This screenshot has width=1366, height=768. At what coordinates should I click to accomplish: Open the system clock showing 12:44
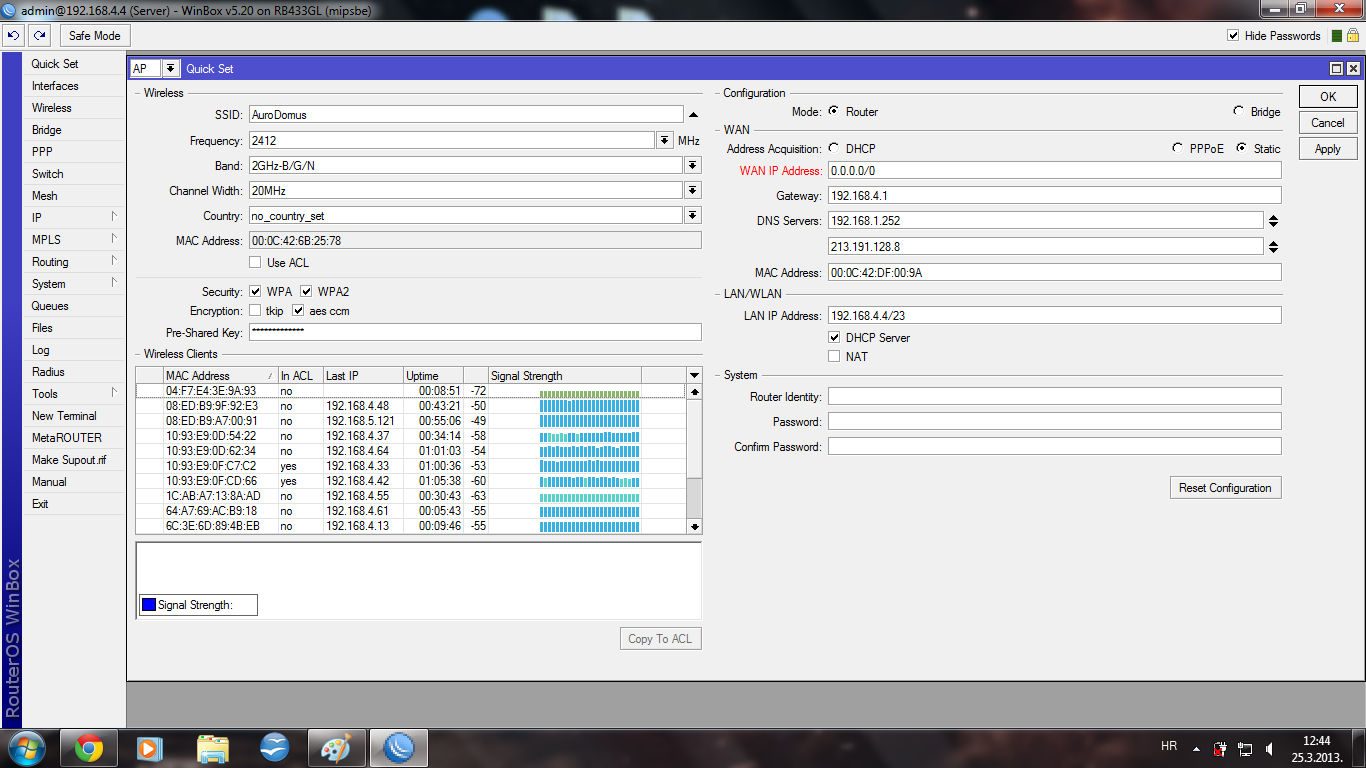[x=1317, y=748]
